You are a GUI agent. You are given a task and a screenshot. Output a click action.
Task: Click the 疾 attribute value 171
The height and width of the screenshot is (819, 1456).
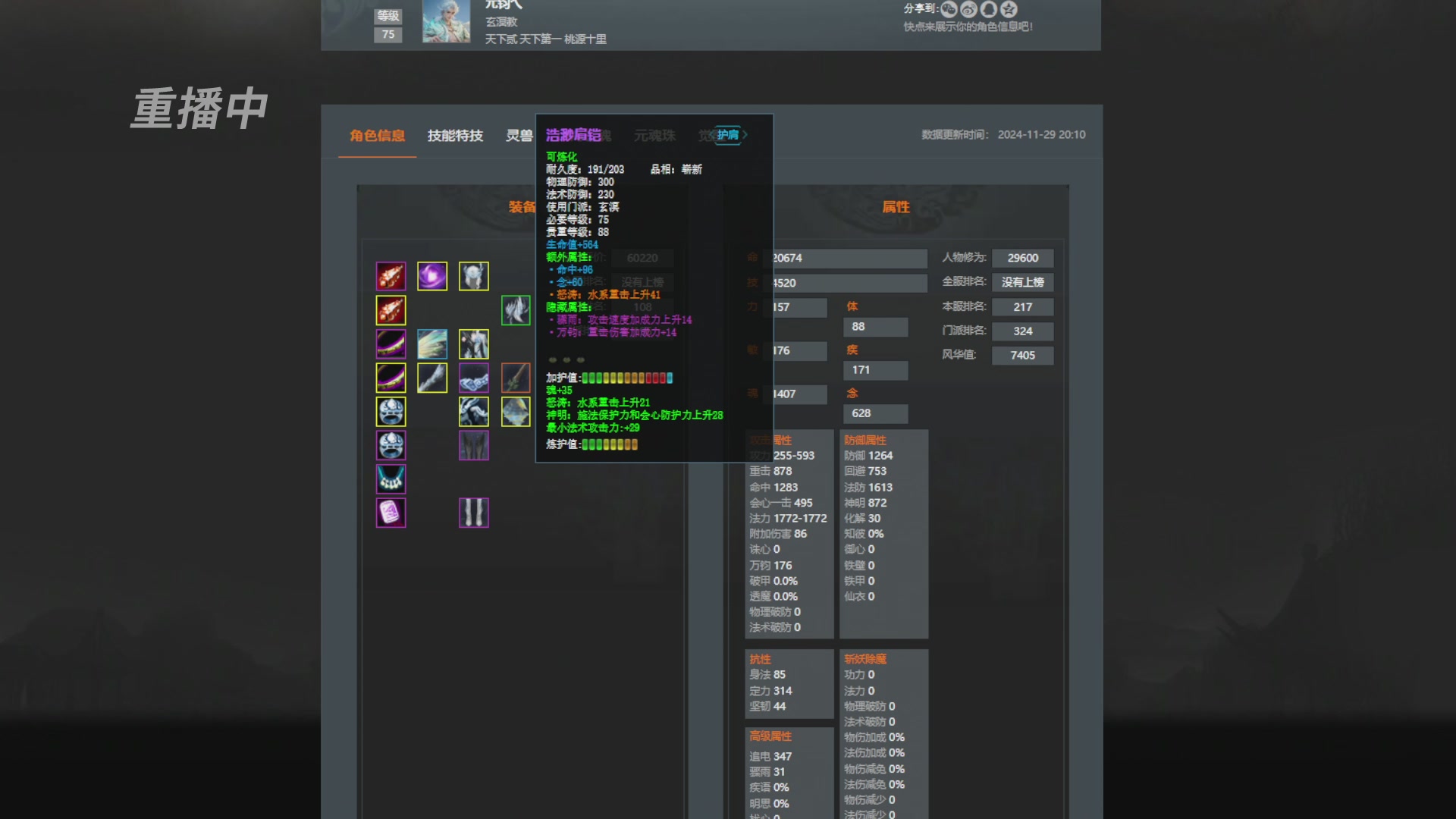click(x=875, y=370)
